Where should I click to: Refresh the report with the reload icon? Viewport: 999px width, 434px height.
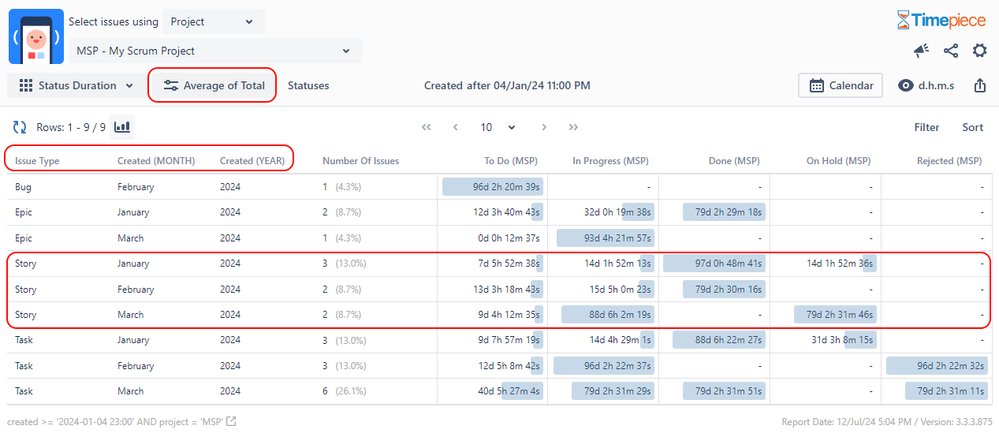[20, 127]
